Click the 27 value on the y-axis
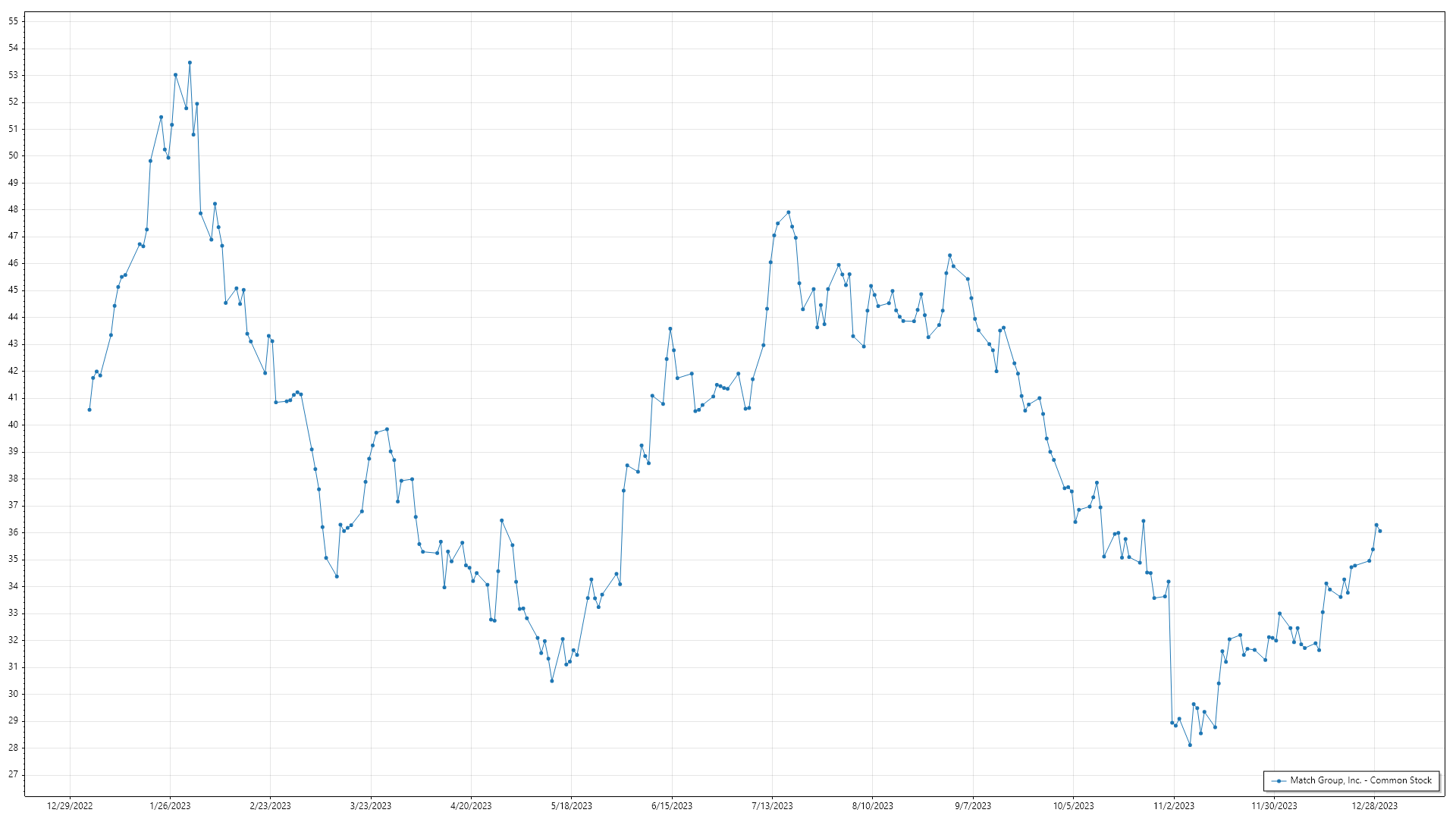 tap(14, 774)
